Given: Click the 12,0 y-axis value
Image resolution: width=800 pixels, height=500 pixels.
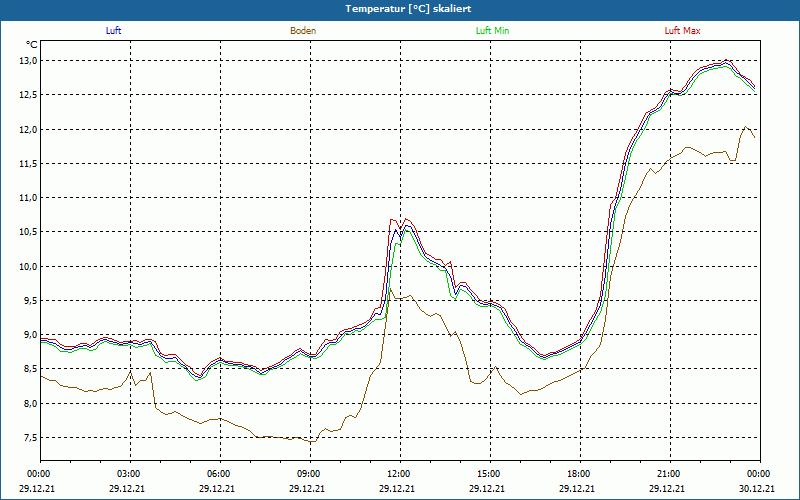Looking at the screenshot, I should coord(29,130).
